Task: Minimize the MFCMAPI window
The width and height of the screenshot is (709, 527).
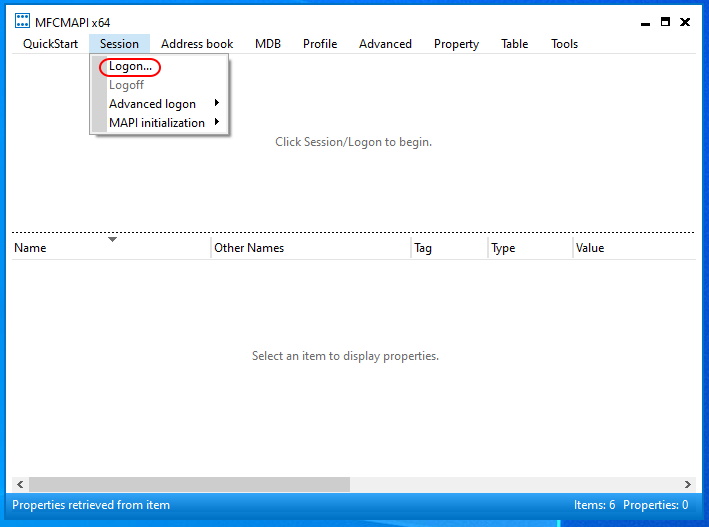Action: click(x=645, y=22)
